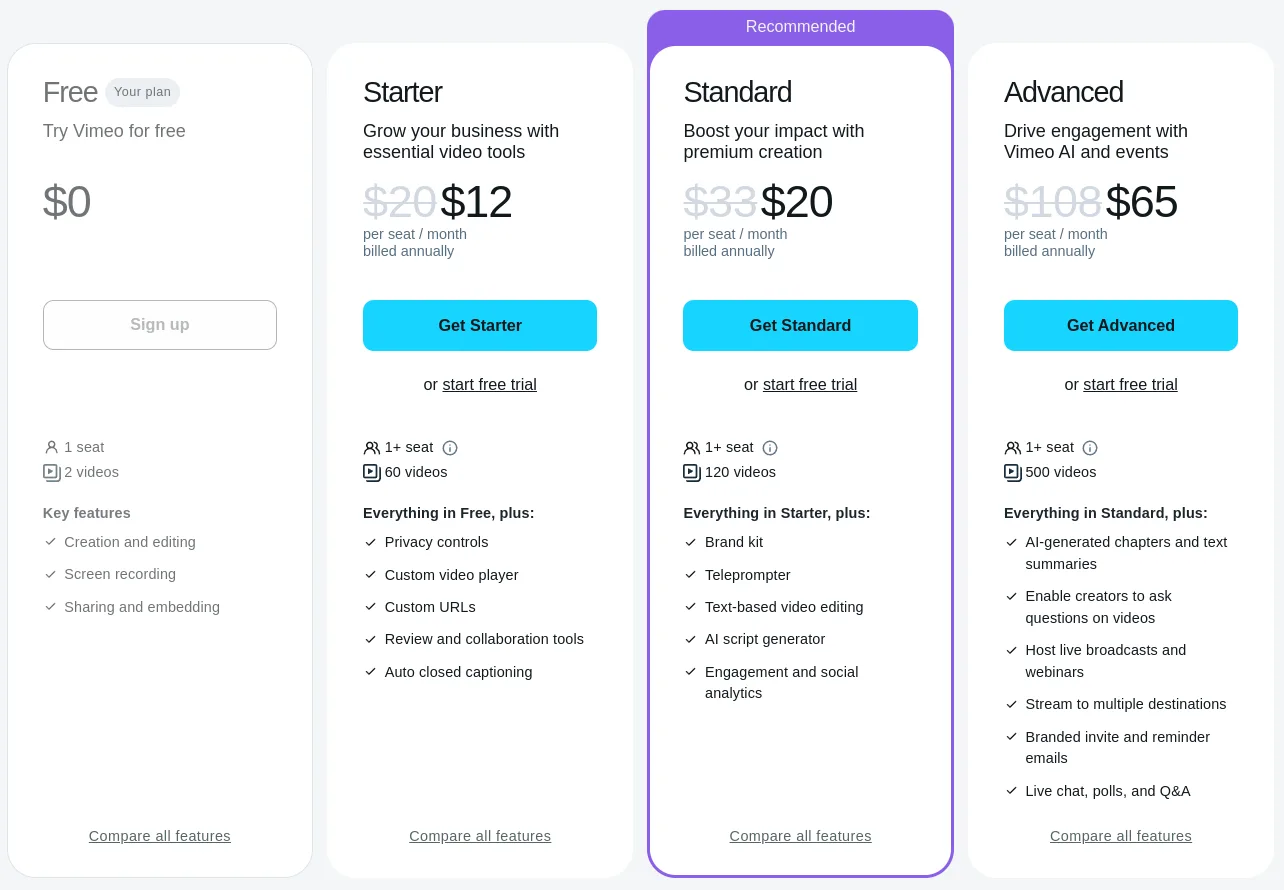Click the Your plan badge next to Free
The width and height of the screenshot is (1284, 890).
point(142,92)
